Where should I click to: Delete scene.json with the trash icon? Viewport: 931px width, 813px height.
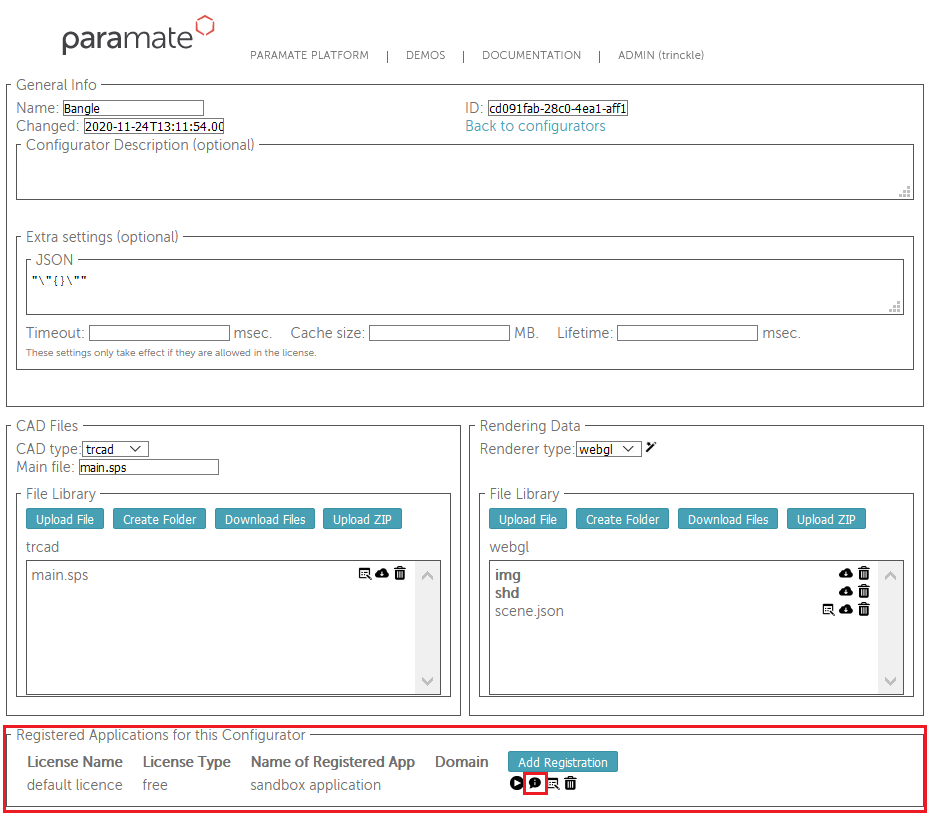(x=864, y=609)
